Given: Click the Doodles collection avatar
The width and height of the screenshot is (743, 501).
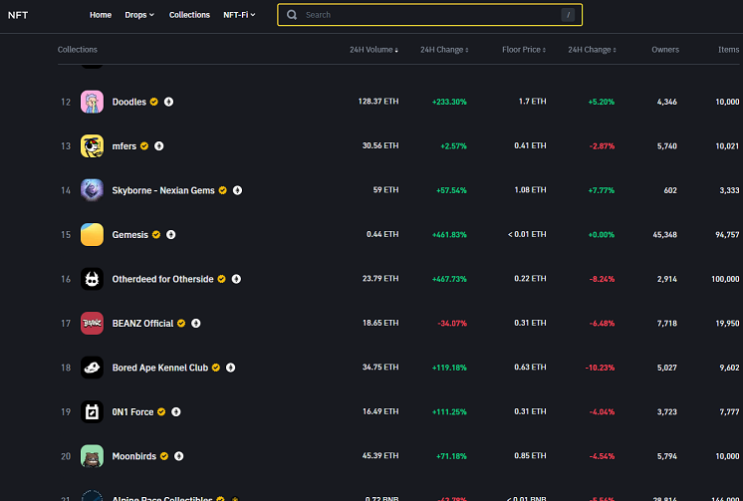Looking at the screenshot, I should [92, 102].
